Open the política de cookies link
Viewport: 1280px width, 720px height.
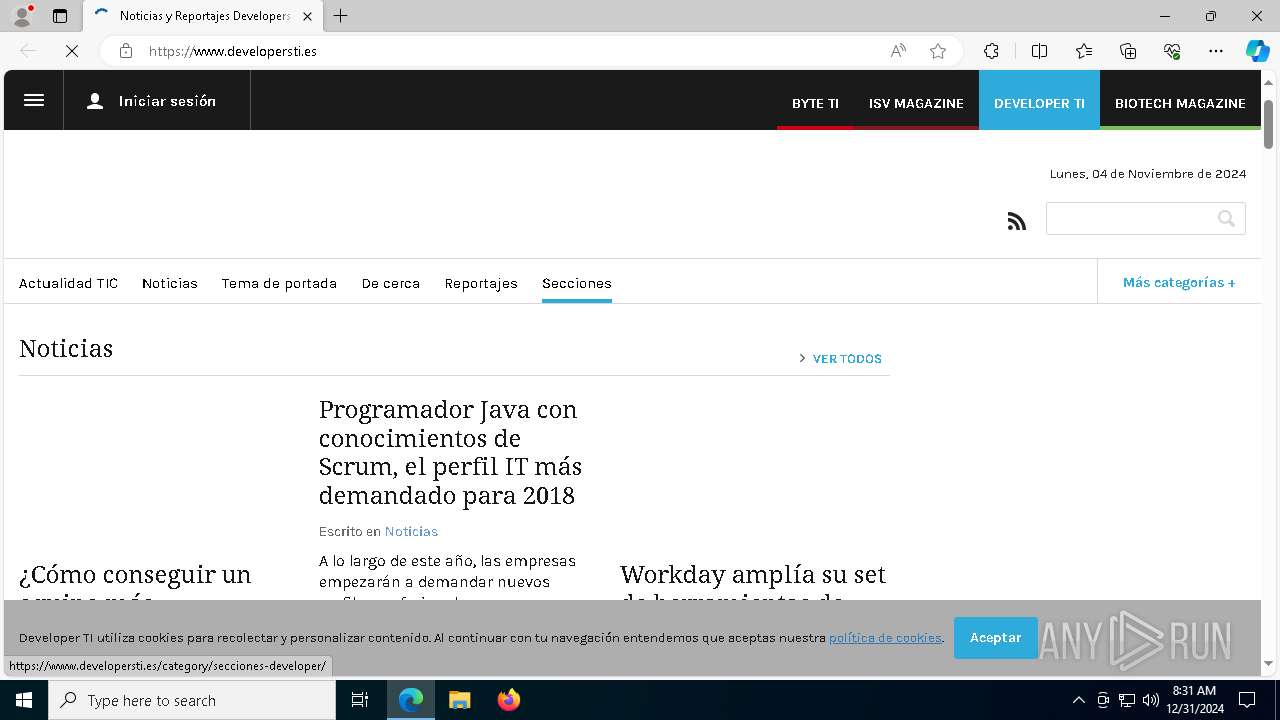(885, 637)
